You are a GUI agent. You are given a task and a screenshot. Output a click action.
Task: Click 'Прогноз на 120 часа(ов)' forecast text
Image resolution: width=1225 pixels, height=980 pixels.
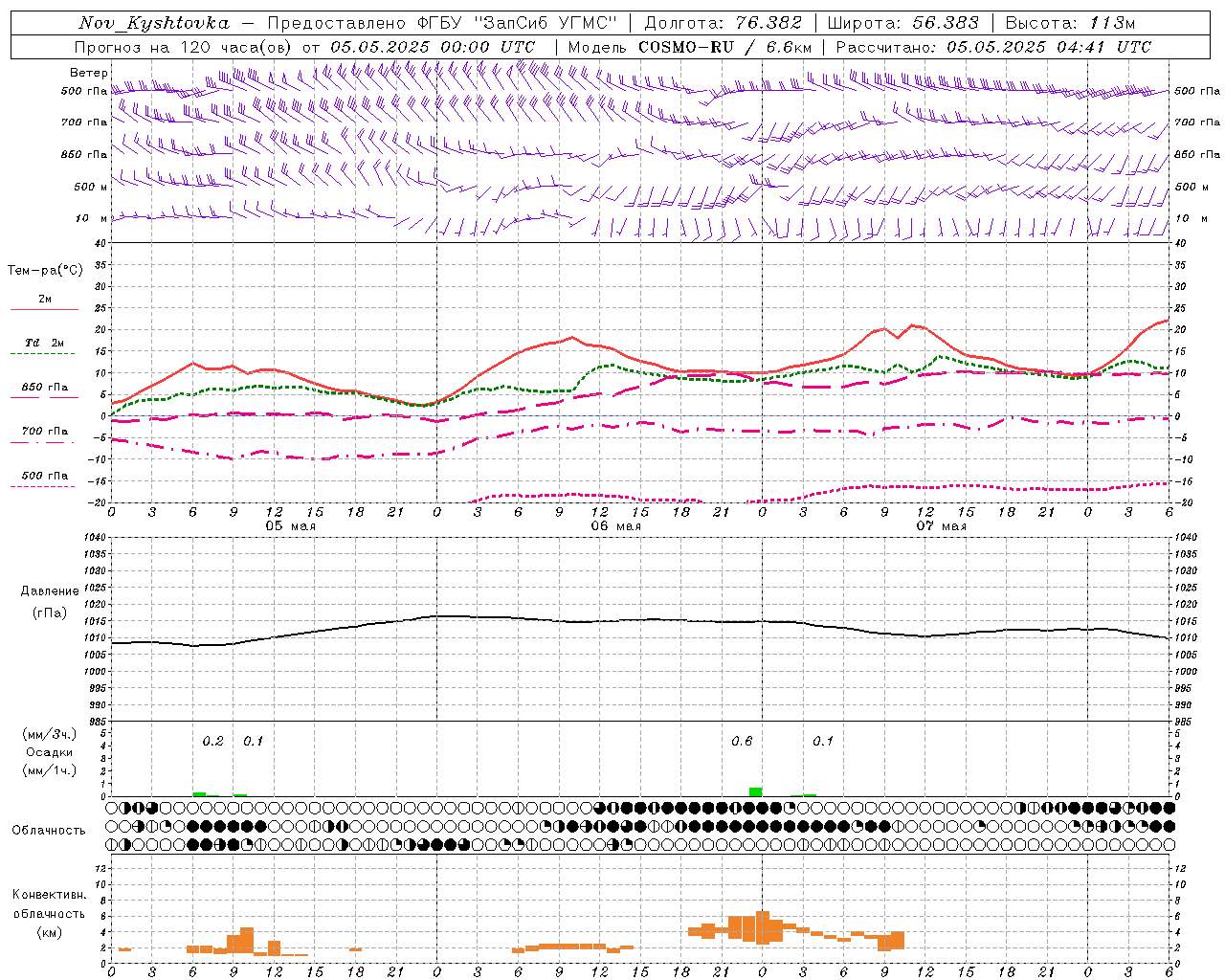[x=183, y=47]
